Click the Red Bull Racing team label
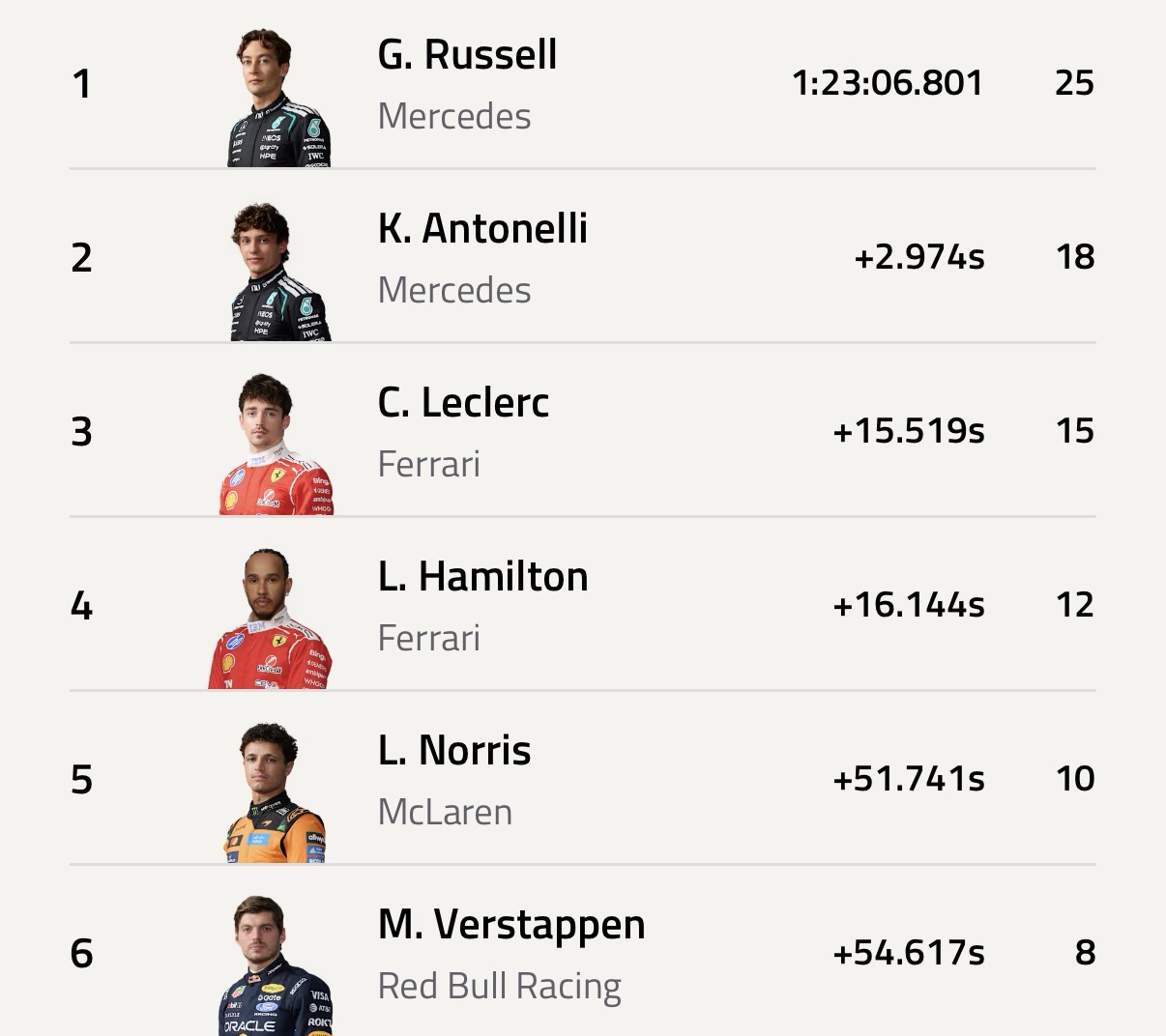This screenshot has width=1166, height=1036. coord(499,986)
